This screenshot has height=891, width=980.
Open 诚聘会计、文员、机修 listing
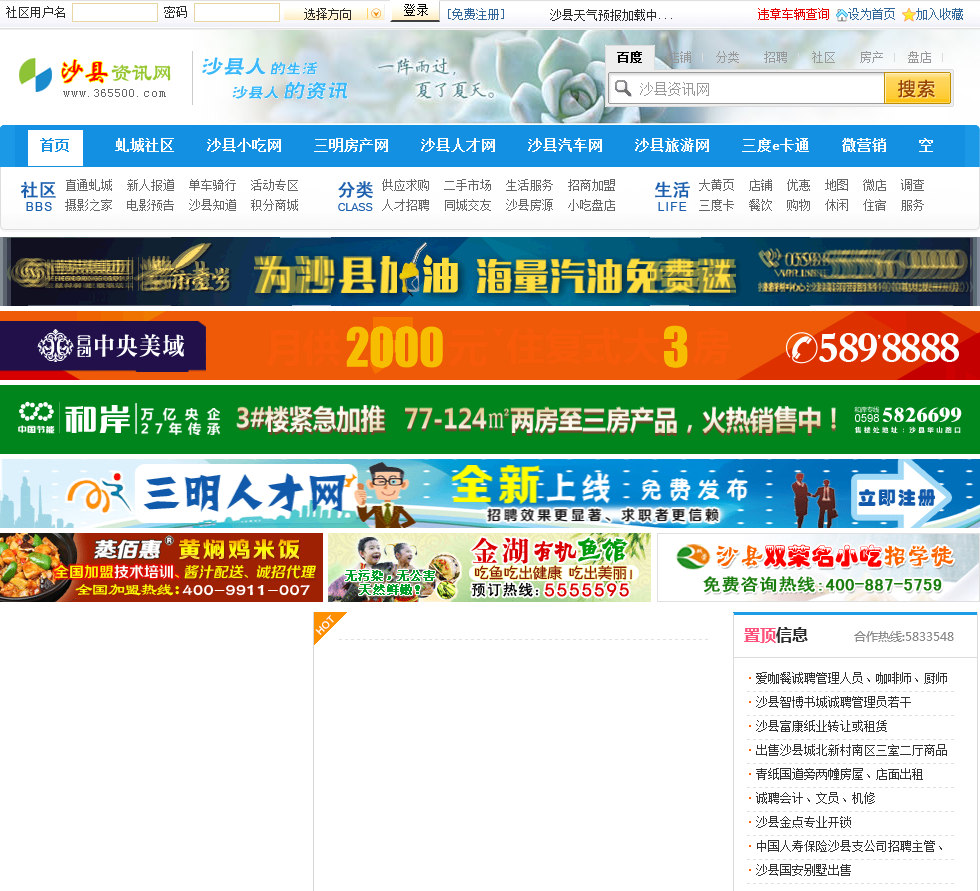[815, 799]
